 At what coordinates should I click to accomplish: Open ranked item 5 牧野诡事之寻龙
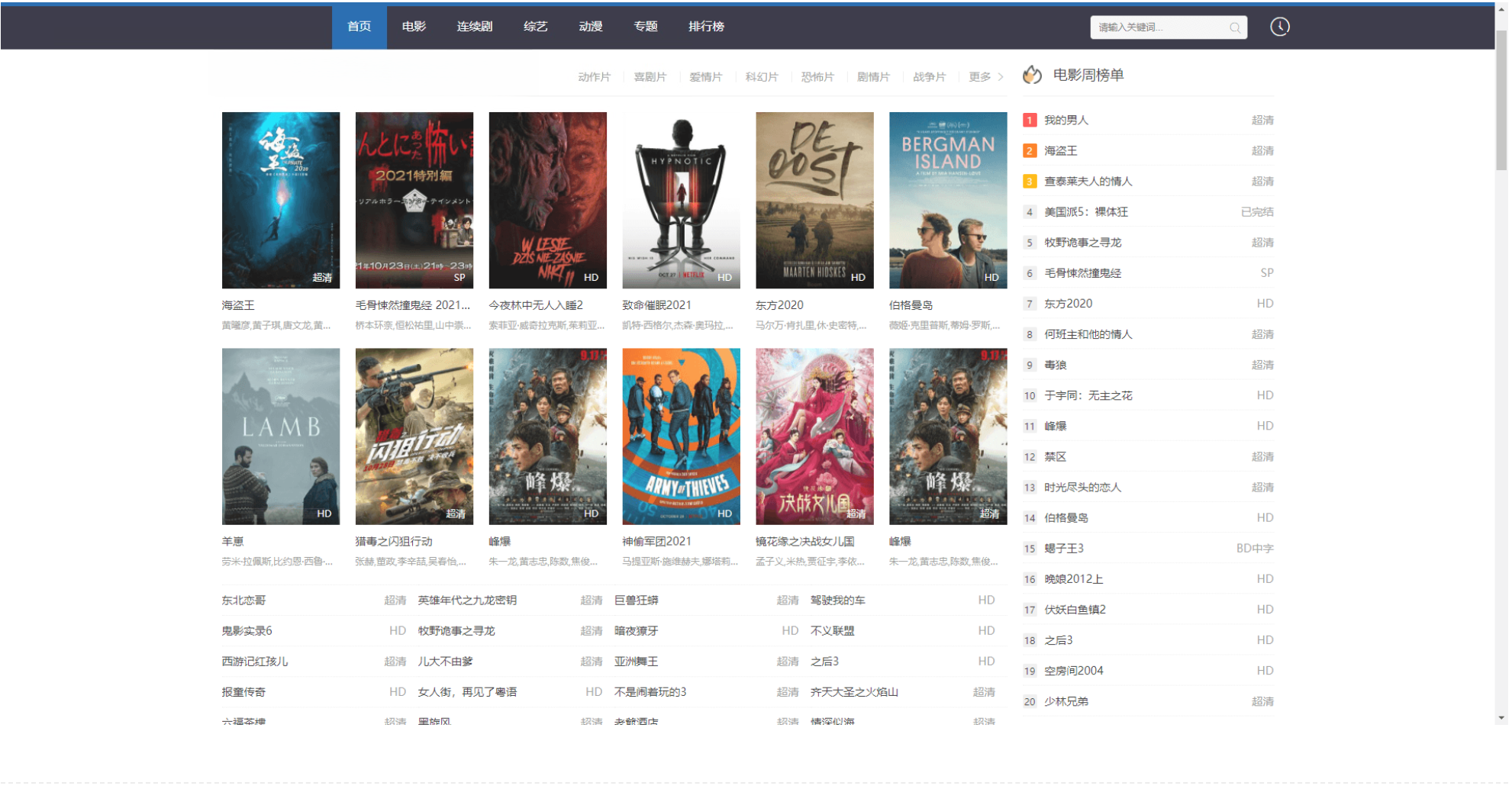click(1082, 243)
